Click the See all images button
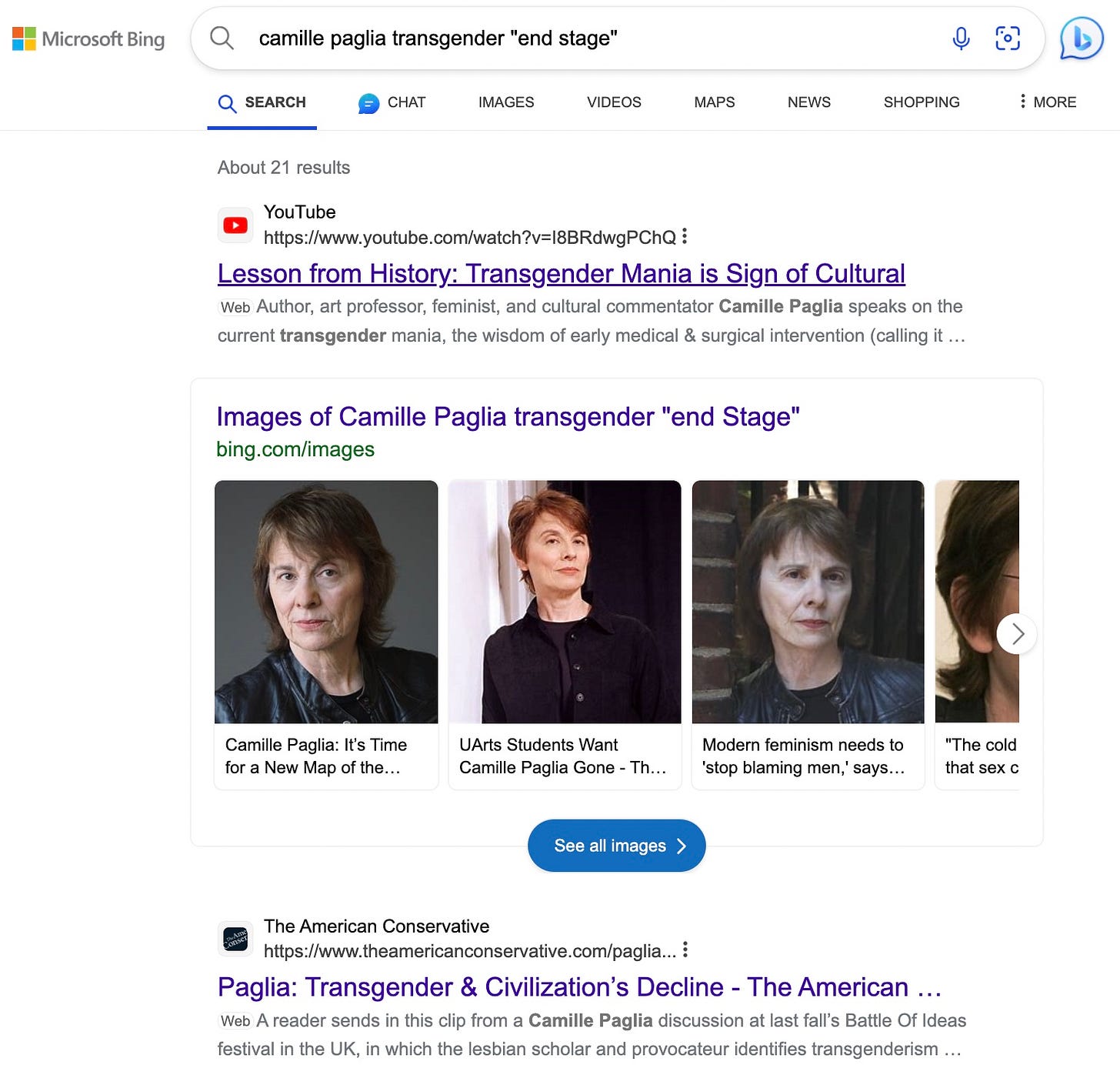 [617, 846]
